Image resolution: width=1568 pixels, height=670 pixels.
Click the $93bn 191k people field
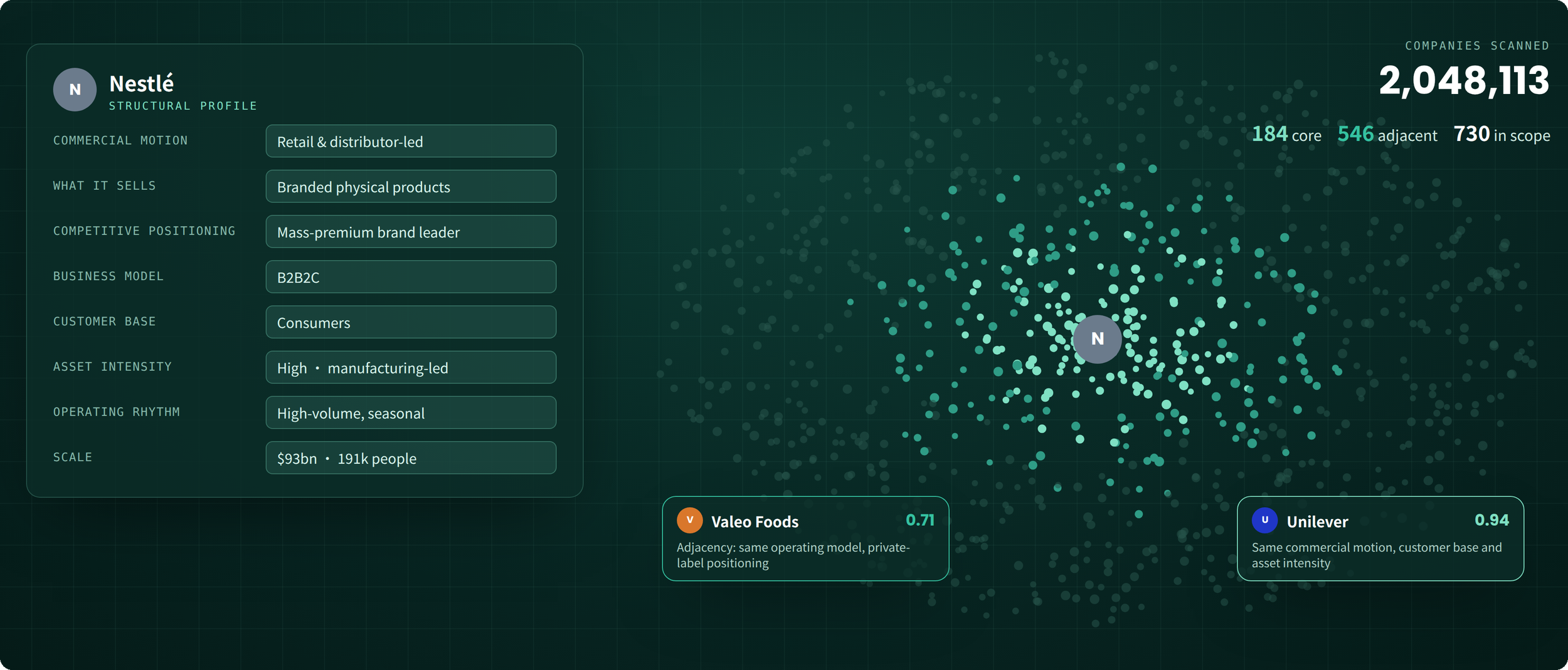pyautogui.click(x=411, y=458)
